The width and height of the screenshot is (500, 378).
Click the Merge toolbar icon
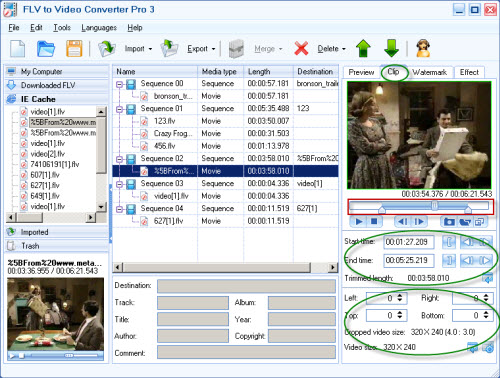tap(236, 49)
